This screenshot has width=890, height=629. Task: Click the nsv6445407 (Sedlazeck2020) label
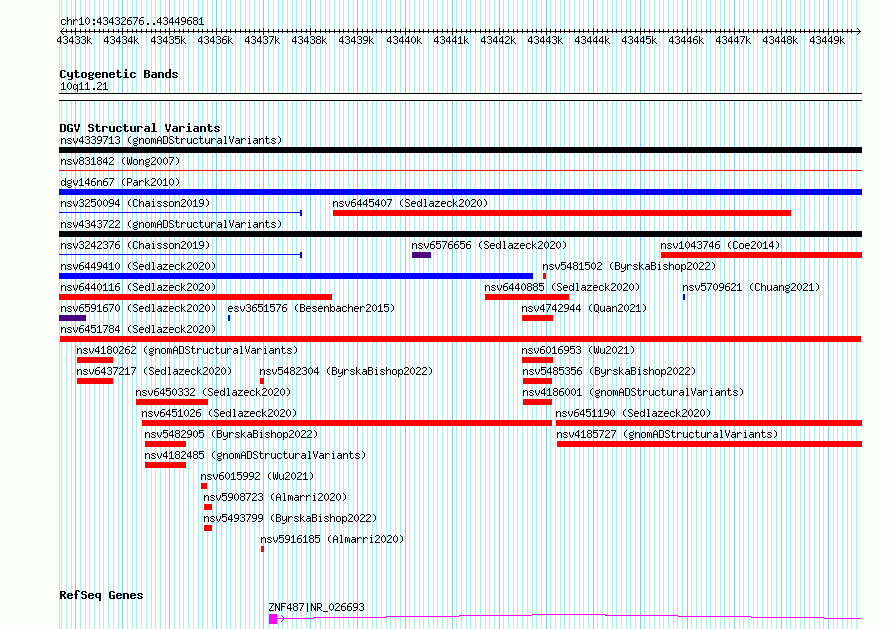pyautogui.click(x=410, y=203)
